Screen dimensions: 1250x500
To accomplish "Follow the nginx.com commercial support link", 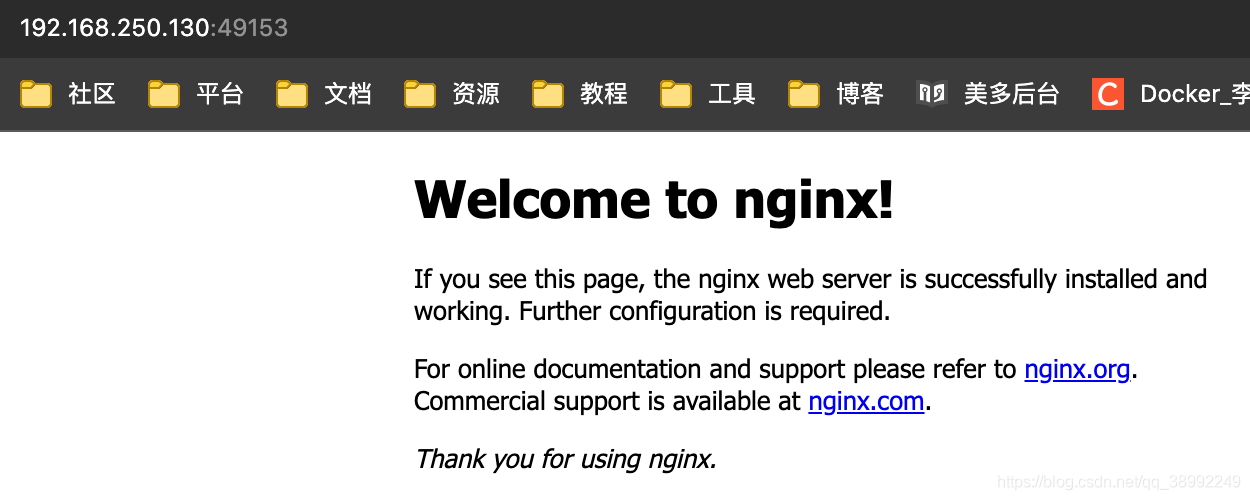I will coord(866,402).
